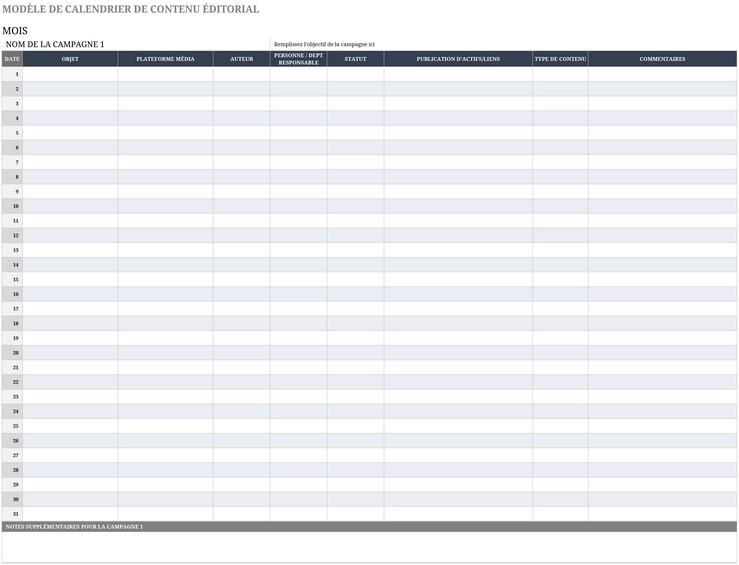Click the TYPE DE CONTENU cell in row 25
The height and width of the screenshot is (565, 739).
(x=560, y=426)
